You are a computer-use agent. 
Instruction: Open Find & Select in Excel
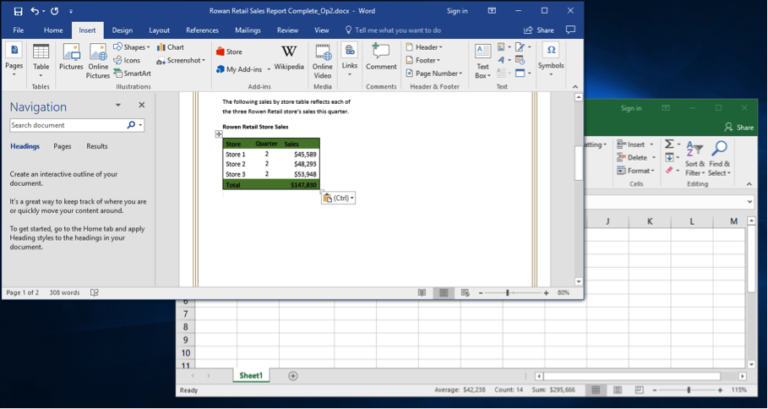(719, 159)
